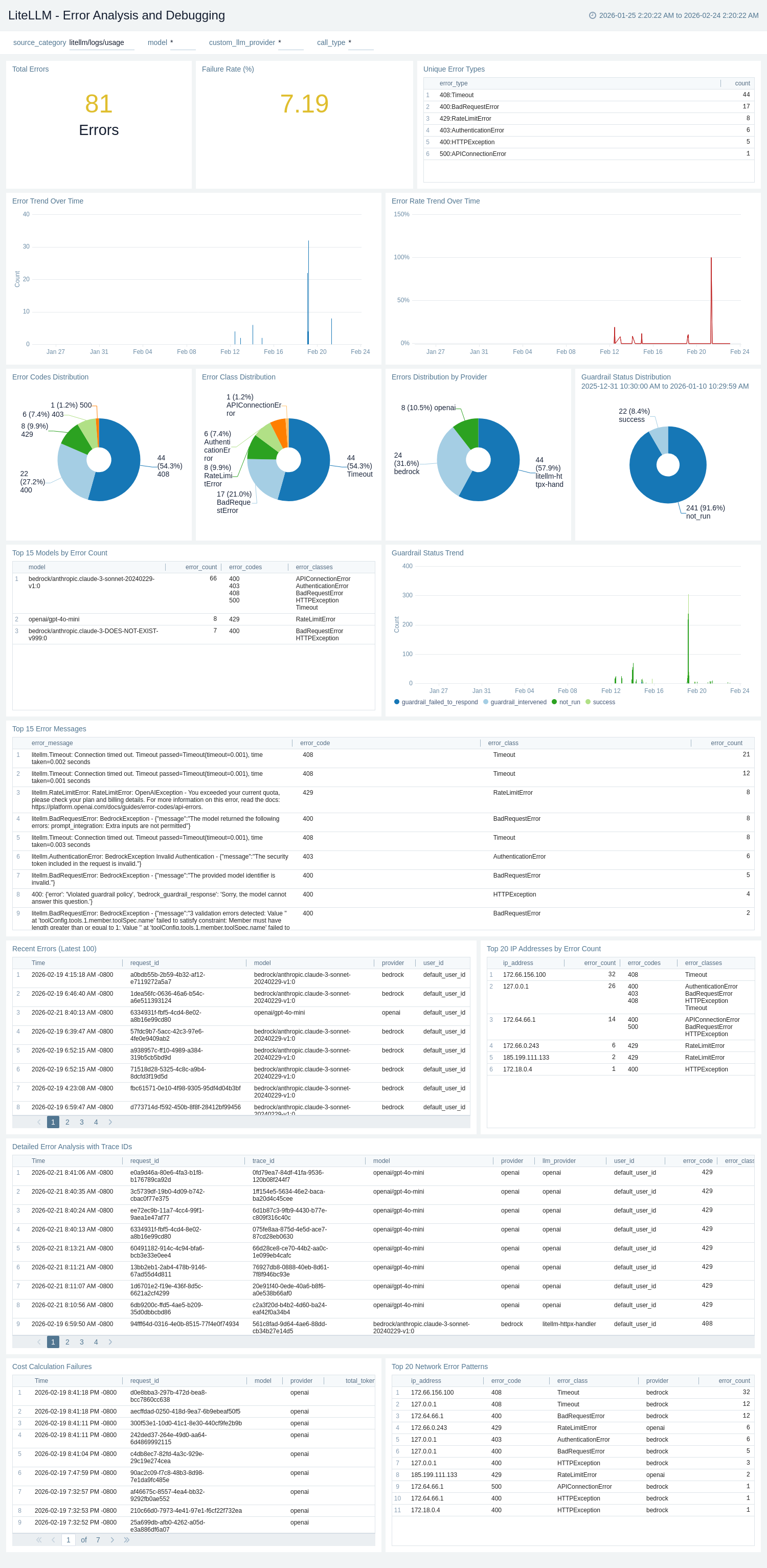Click the claude-3-DOES-NOT-EXIST model row

(194, 634)
